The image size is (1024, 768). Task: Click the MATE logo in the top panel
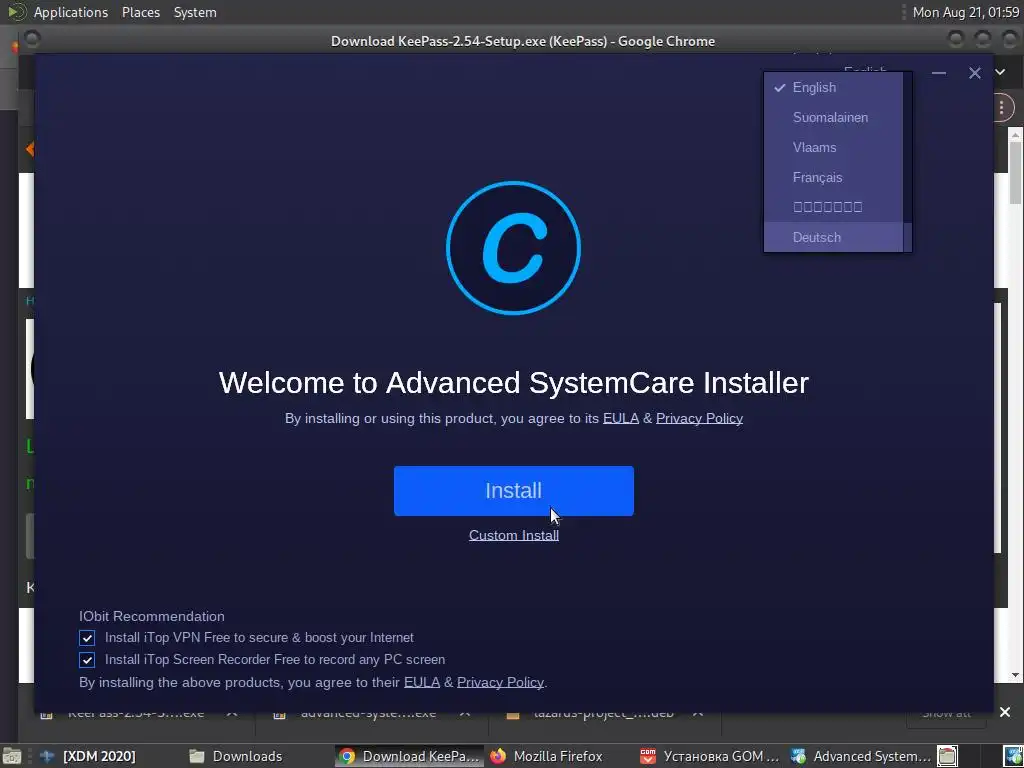(16, 12)
